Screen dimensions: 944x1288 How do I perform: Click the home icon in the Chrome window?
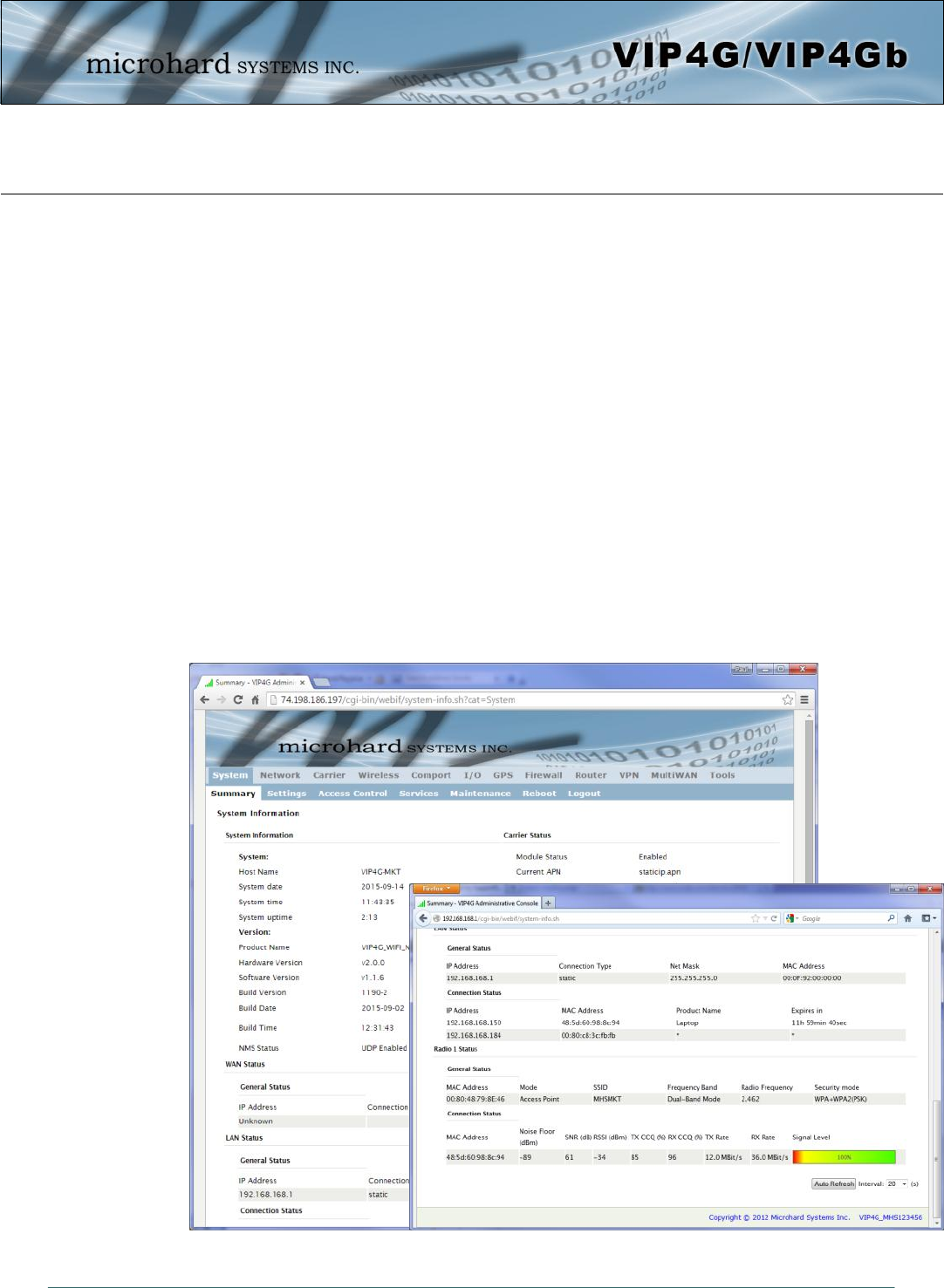click(255, 699)
